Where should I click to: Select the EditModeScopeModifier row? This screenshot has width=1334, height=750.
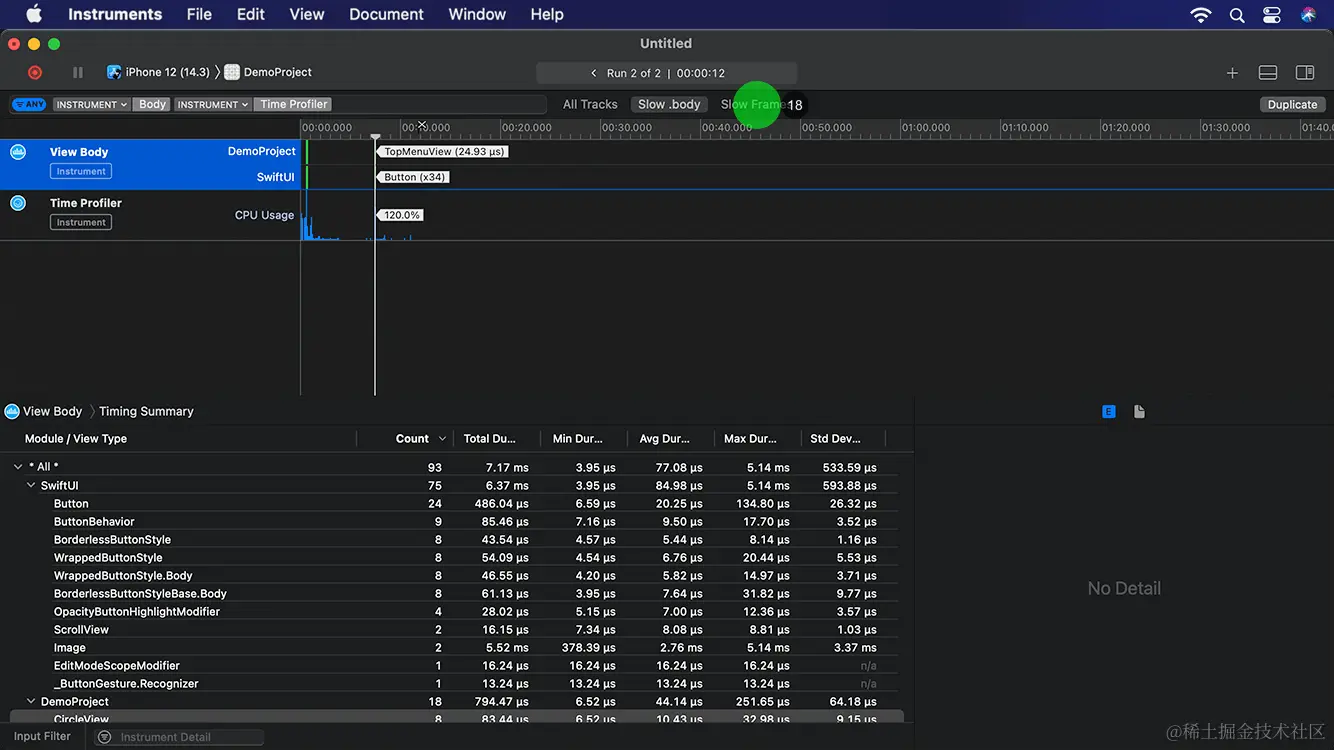pyautogui.click(x=456, y=665)
